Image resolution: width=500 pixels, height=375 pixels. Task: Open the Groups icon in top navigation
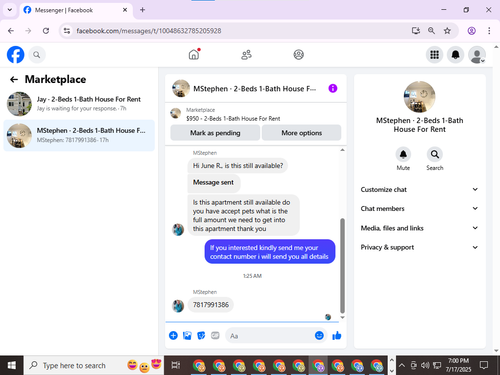[298, 55]
